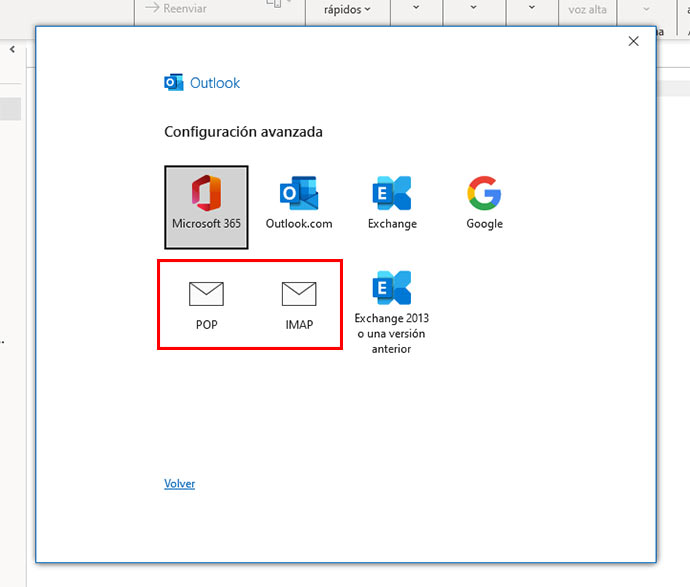Select Google as the account type
This screenshot has height=587, width=690.
coord(484,203)
